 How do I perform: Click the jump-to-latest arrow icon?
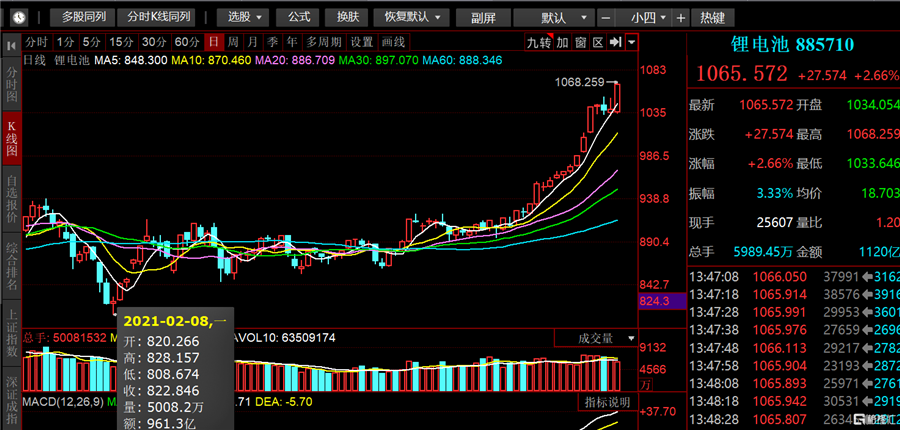point(615,42)
